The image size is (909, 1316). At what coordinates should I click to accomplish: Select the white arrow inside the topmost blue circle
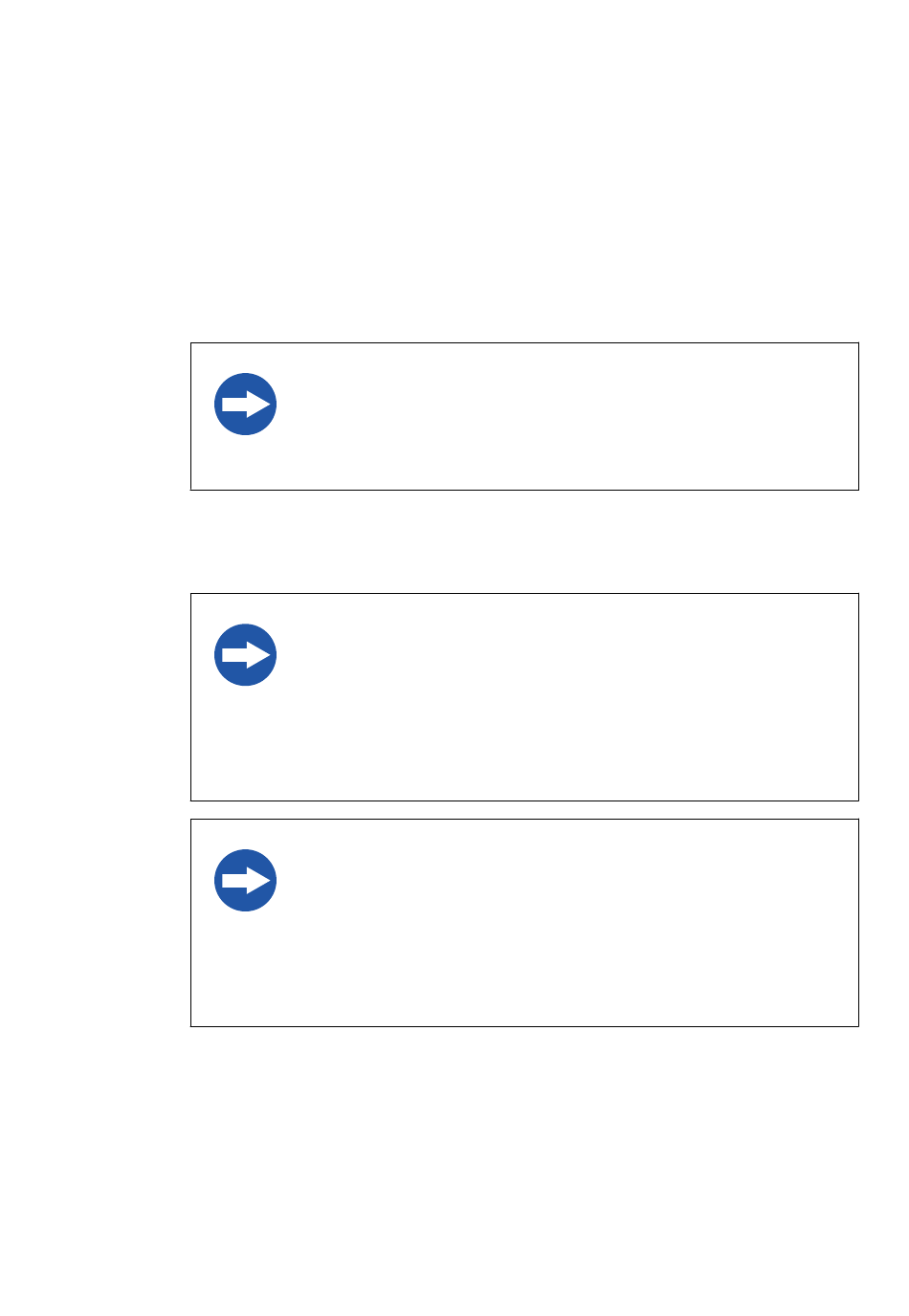click(x=248, y=405)
